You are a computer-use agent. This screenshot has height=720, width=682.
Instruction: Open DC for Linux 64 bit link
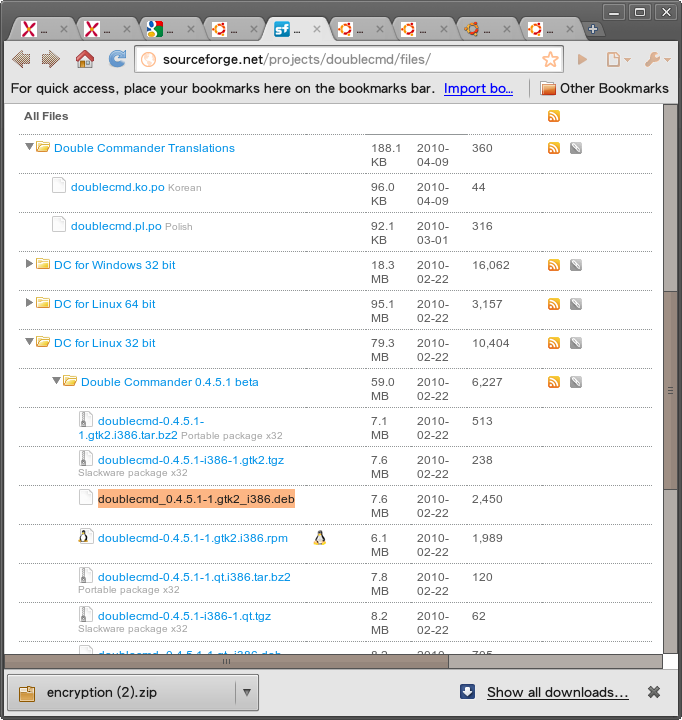105,304
